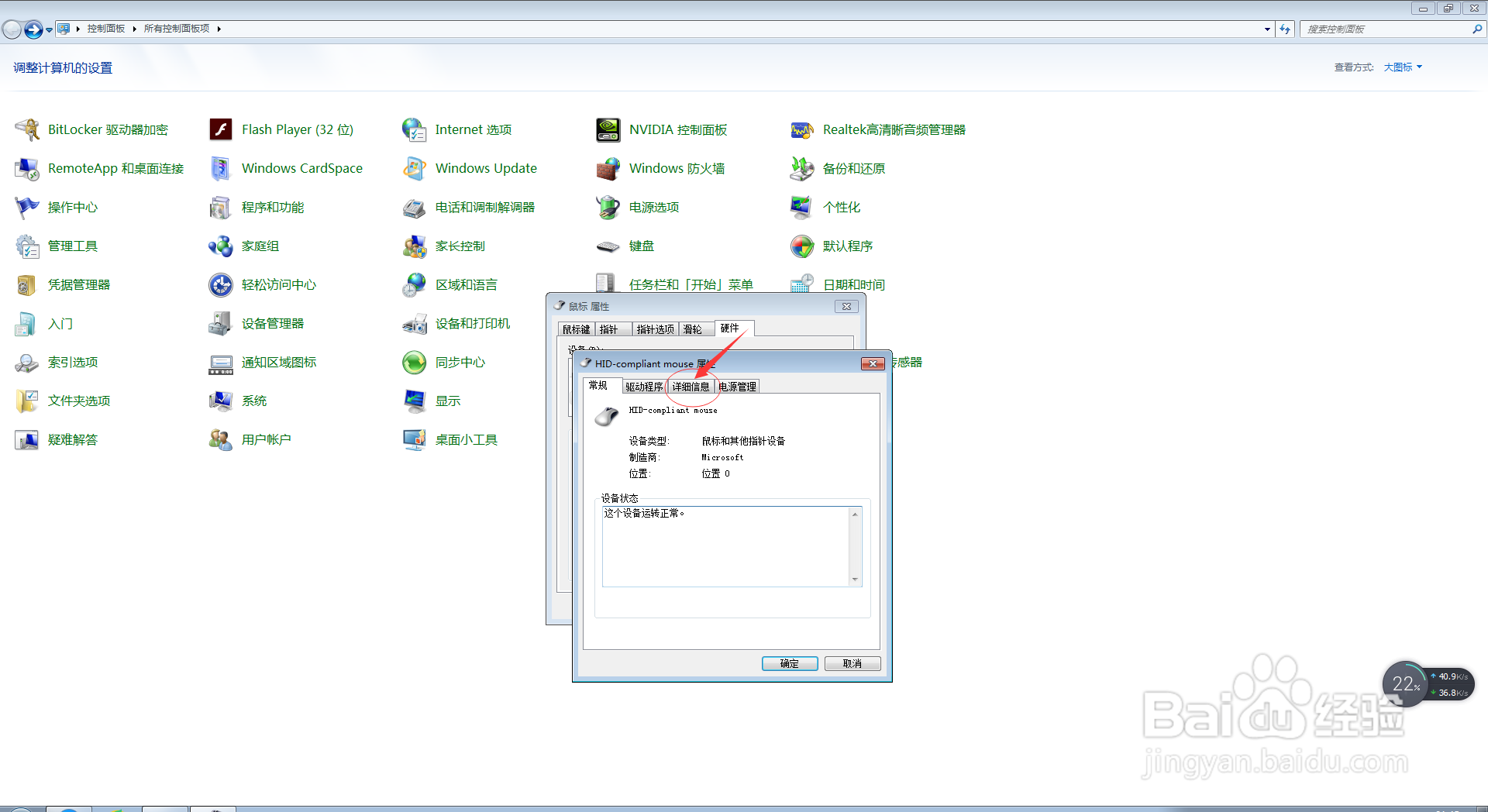Open Windows CardSpace icon

[221, 168]
